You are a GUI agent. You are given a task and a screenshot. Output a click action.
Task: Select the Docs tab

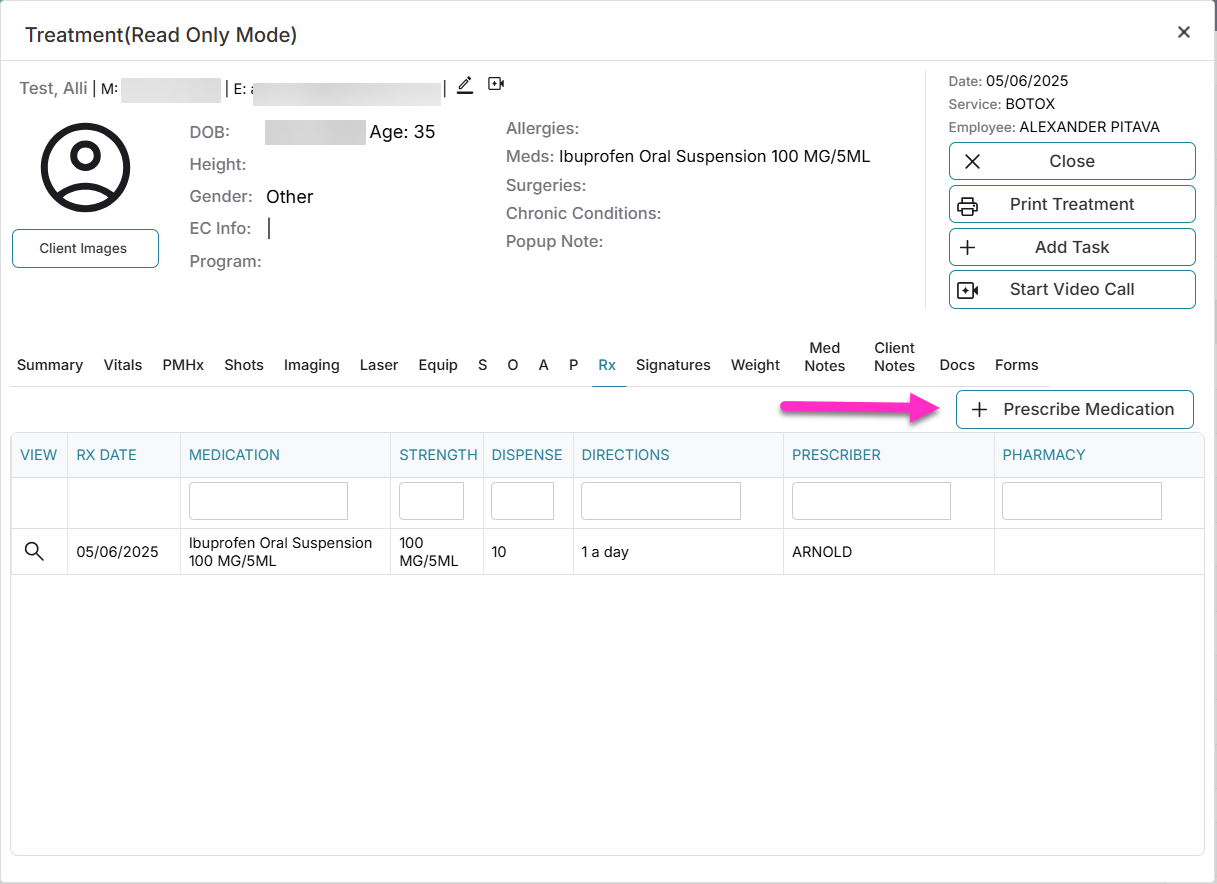point(956,365)
